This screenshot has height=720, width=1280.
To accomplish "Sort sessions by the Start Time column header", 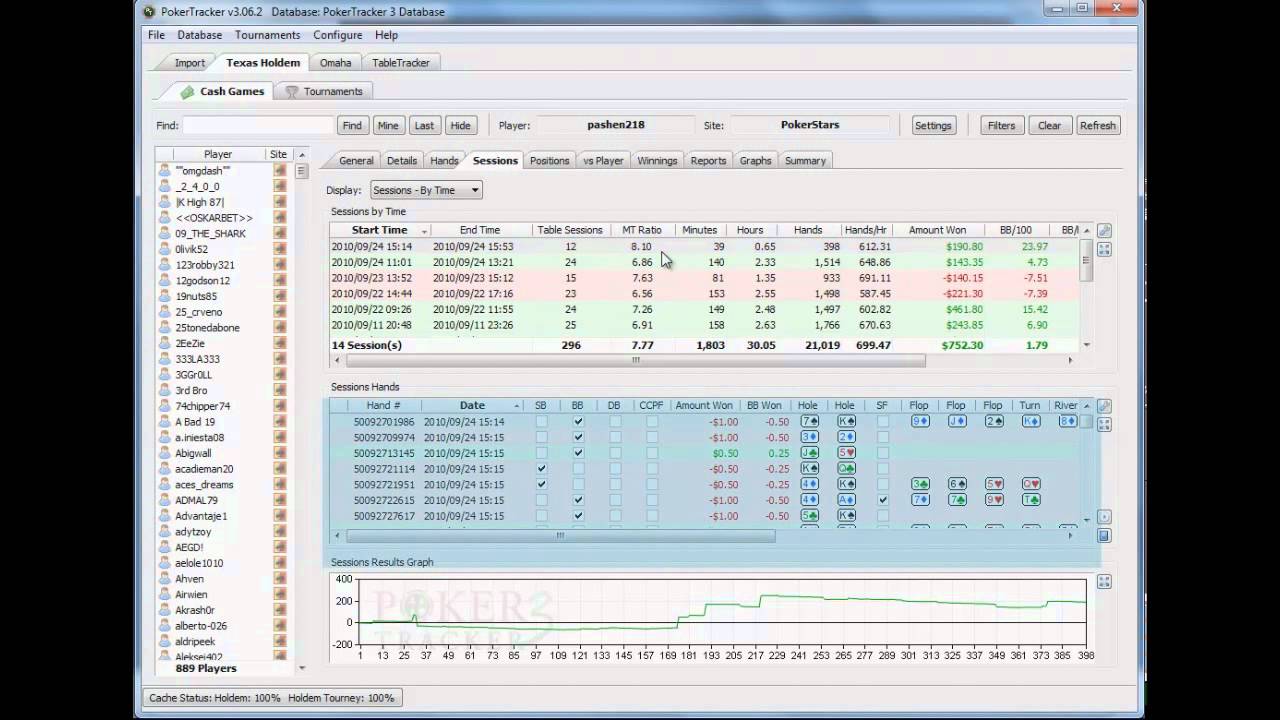I will 380,230.
